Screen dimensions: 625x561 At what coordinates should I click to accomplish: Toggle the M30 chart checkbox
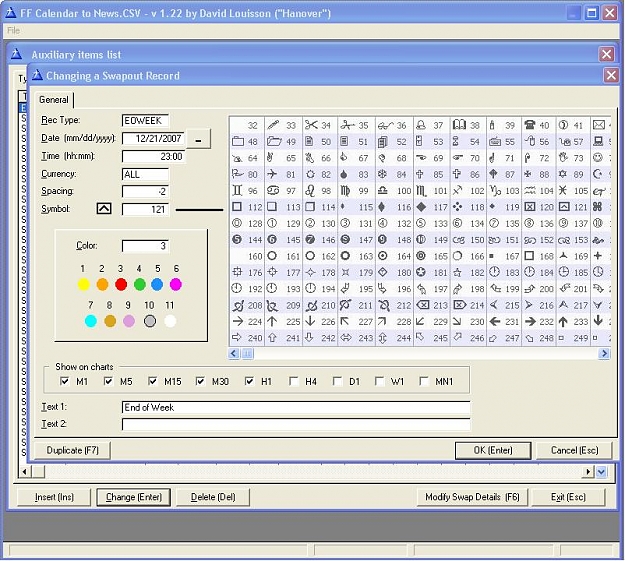coord(200,381)
